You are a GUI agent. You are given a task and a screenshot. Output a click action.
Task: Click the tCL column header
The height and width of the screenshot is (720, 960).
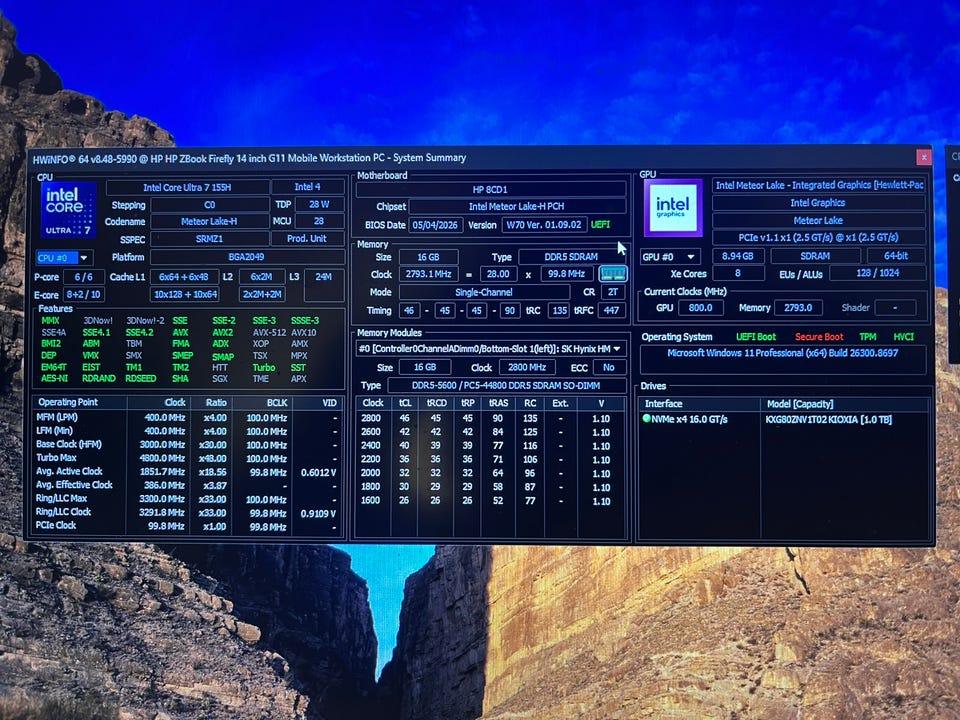[x=405, y=403]
